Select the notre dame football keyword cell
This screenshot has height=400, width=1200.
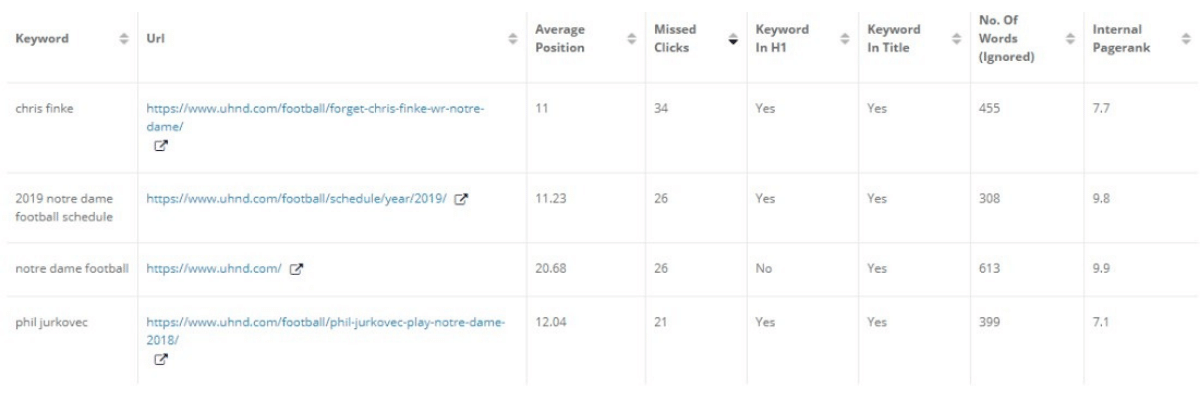coord(71,268)
